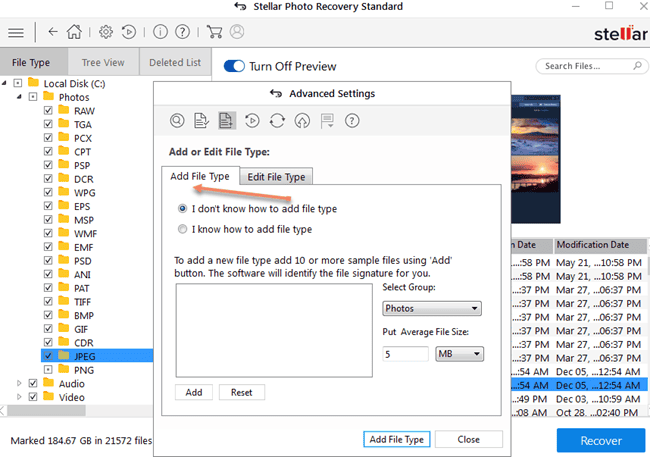Uncheck the JPEG checkbox
The width and height of the screenshot is (650, 457).
pos(48,356)
